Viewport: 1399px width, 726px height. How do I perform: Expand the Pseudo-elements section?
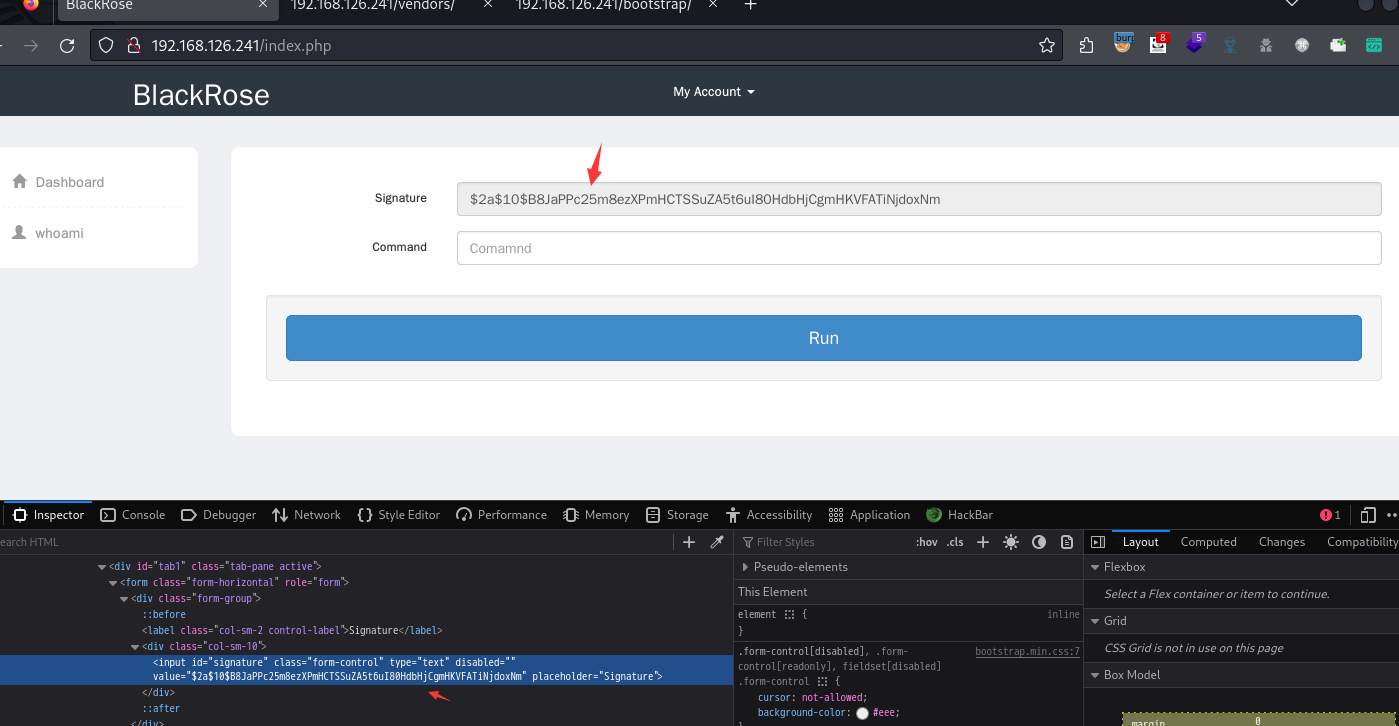coord(745,567)
